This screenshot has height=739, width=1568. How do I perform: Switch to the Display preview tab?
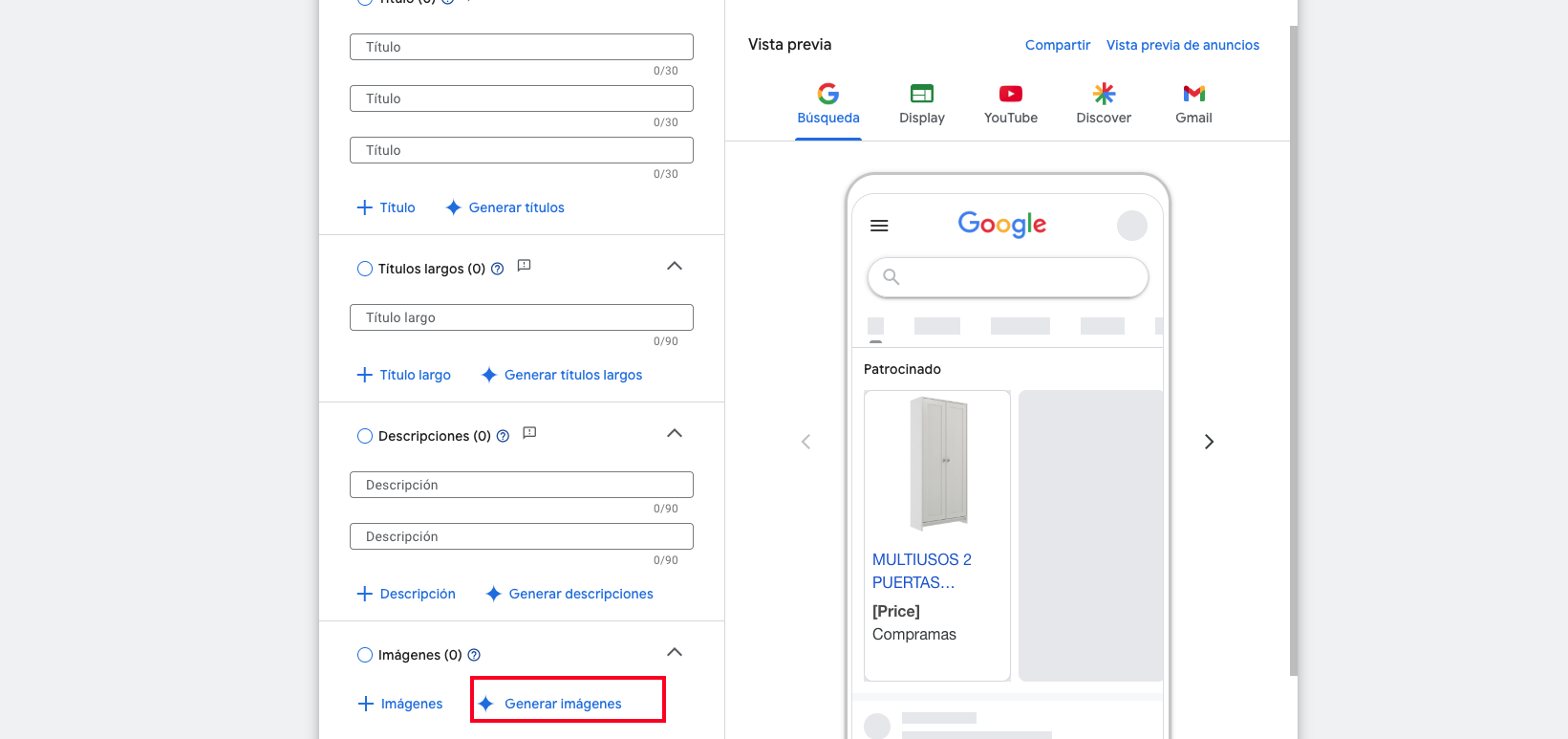922,105
